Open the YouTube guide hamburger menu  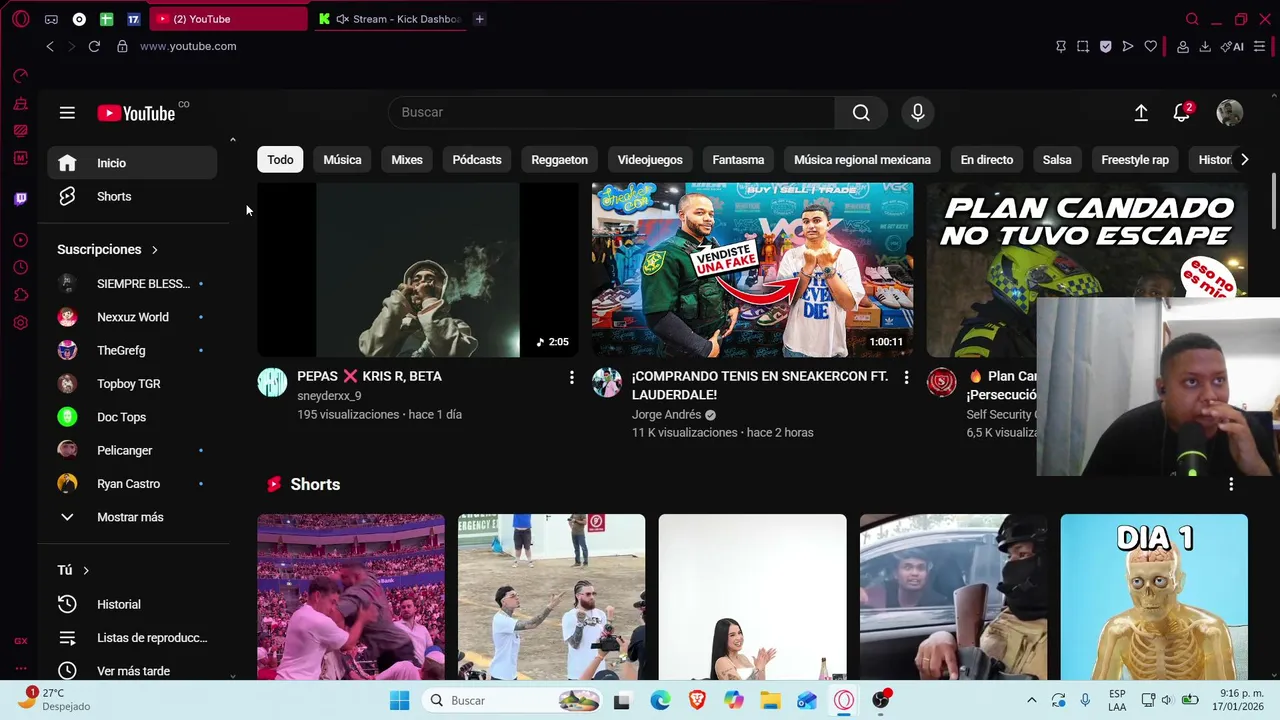coord(67,113)
